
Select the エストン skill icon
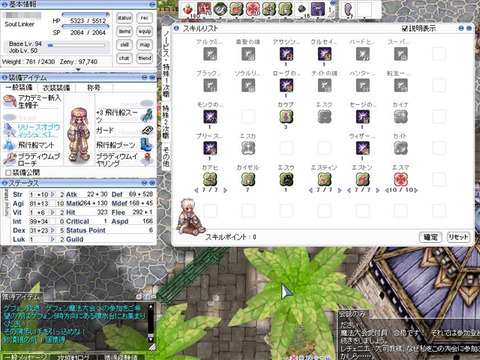[x=362, y=180]
